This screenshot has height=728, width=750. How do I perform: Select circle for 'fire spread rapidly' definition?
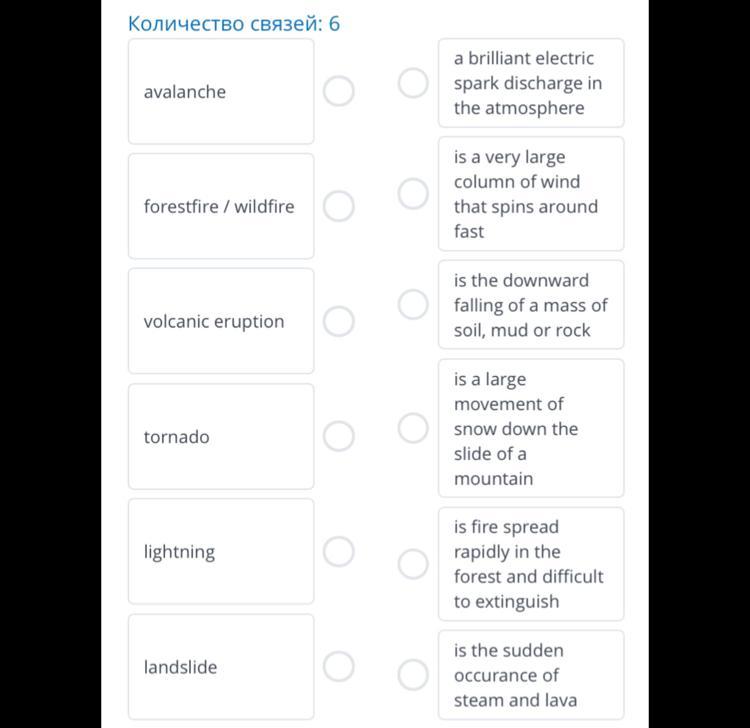[x=413, y=564]
